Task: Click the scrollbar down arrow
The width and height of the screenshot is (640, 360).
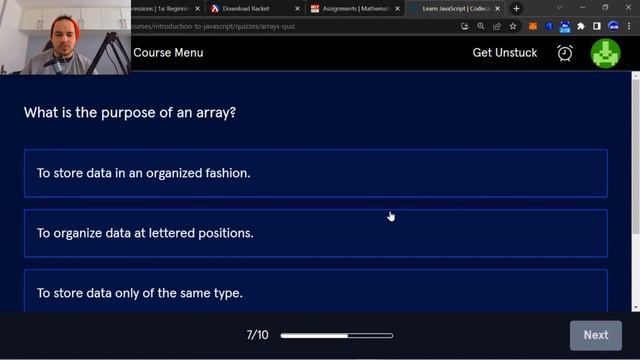Action: 636,308
